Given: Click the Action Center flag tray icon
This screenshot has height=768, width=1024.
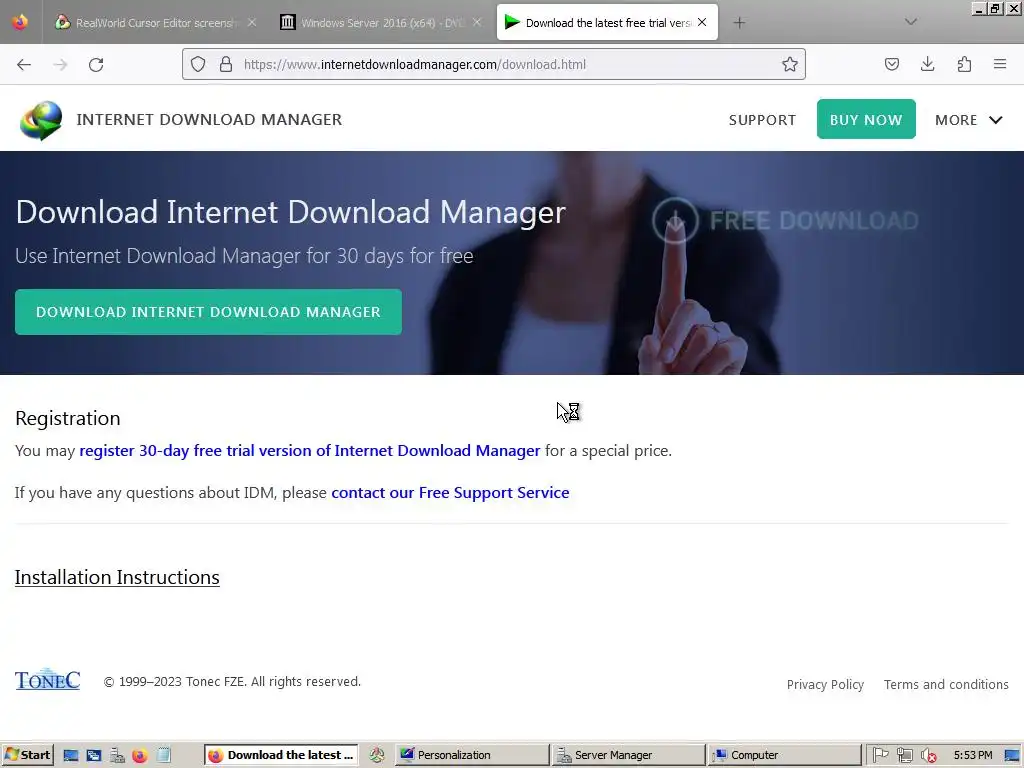Looking at the screenshot, I should click(x=880, y=755).
